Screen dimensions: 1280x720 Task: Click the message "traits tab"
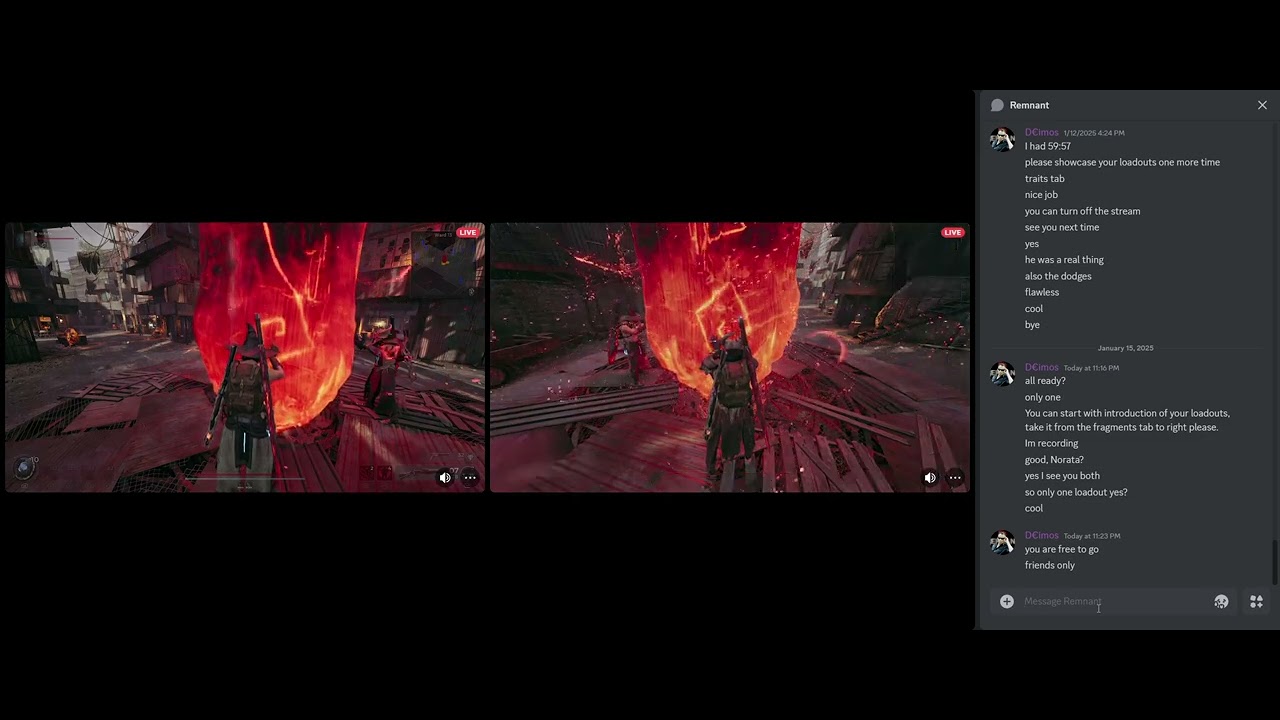[x=1044, y=179]
